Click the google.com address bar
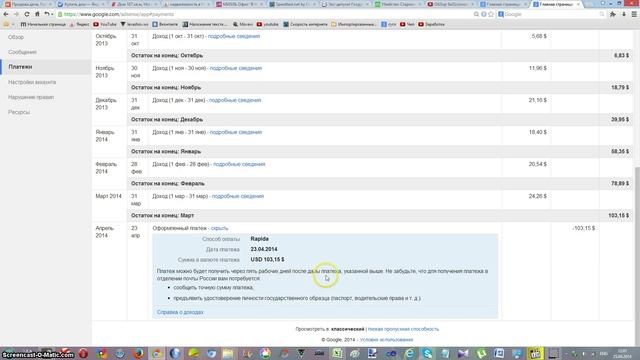Image resolution: width=640 pixels, height=360 pixels. [265, 14]
